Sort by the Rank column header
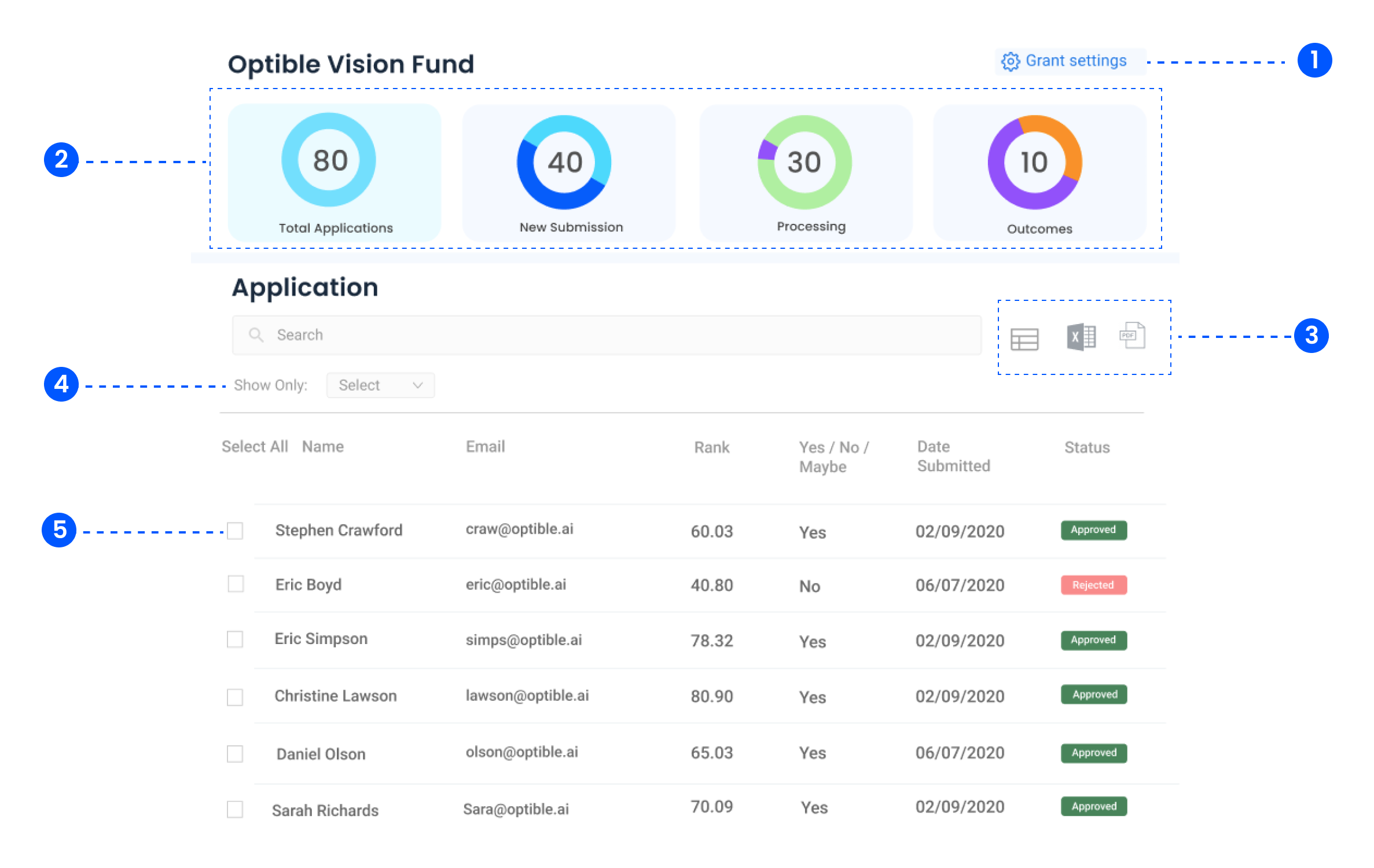The image size is (1374, 868). pyautogui.click(x=711, y=447)
